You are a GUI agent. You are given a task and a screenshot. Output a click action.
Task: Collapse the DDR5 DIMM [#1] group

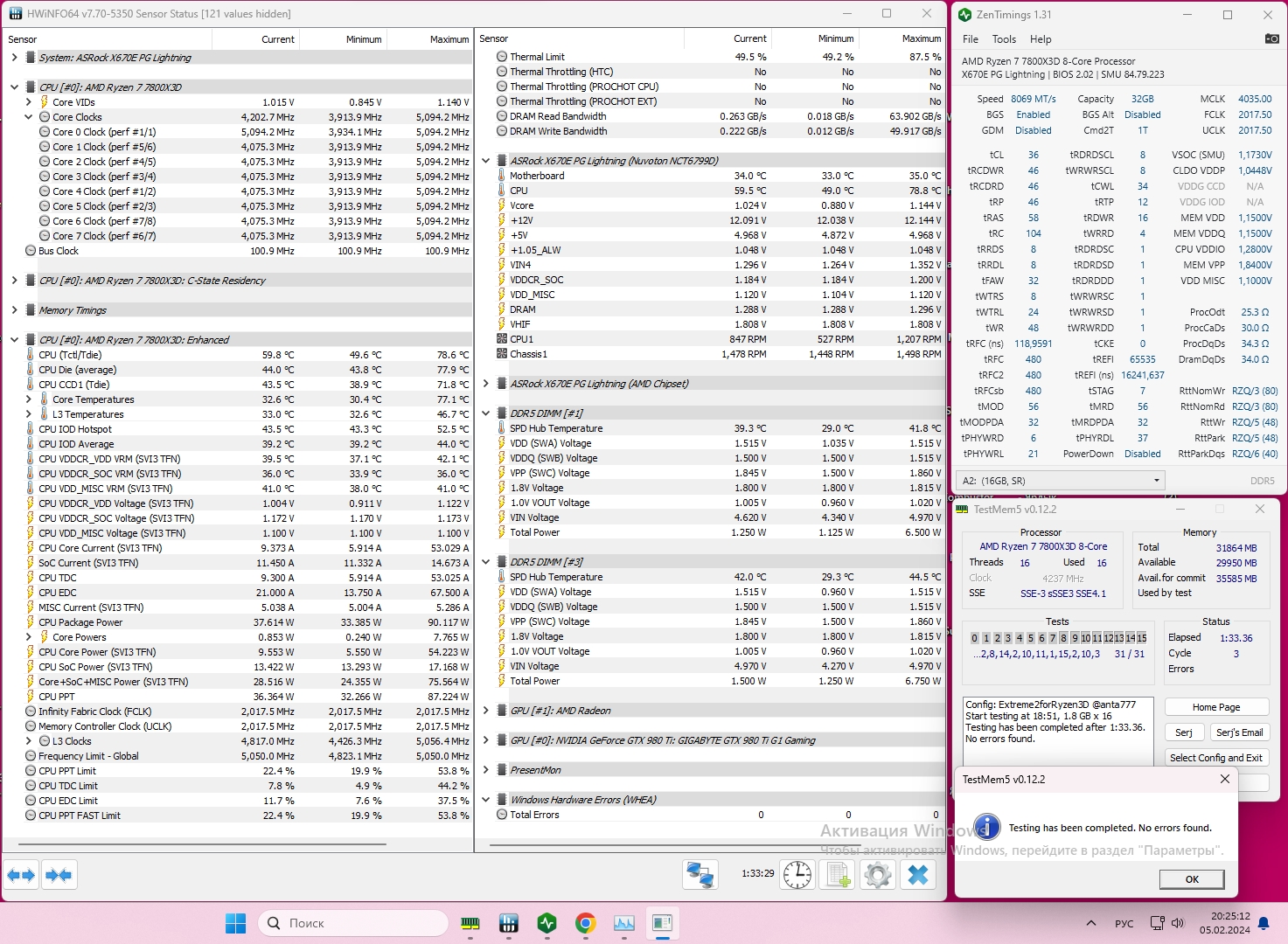point(486,413)
